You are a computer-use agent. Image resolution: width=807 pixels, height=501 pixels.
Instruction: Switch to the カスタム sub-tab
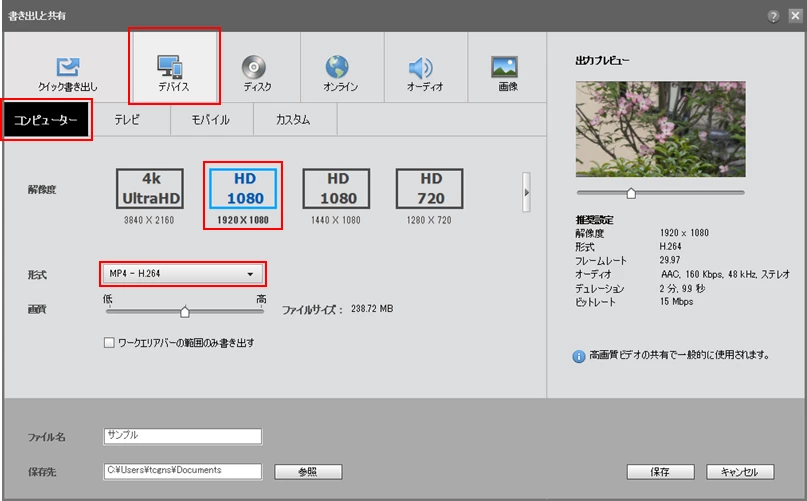(294, 120)
